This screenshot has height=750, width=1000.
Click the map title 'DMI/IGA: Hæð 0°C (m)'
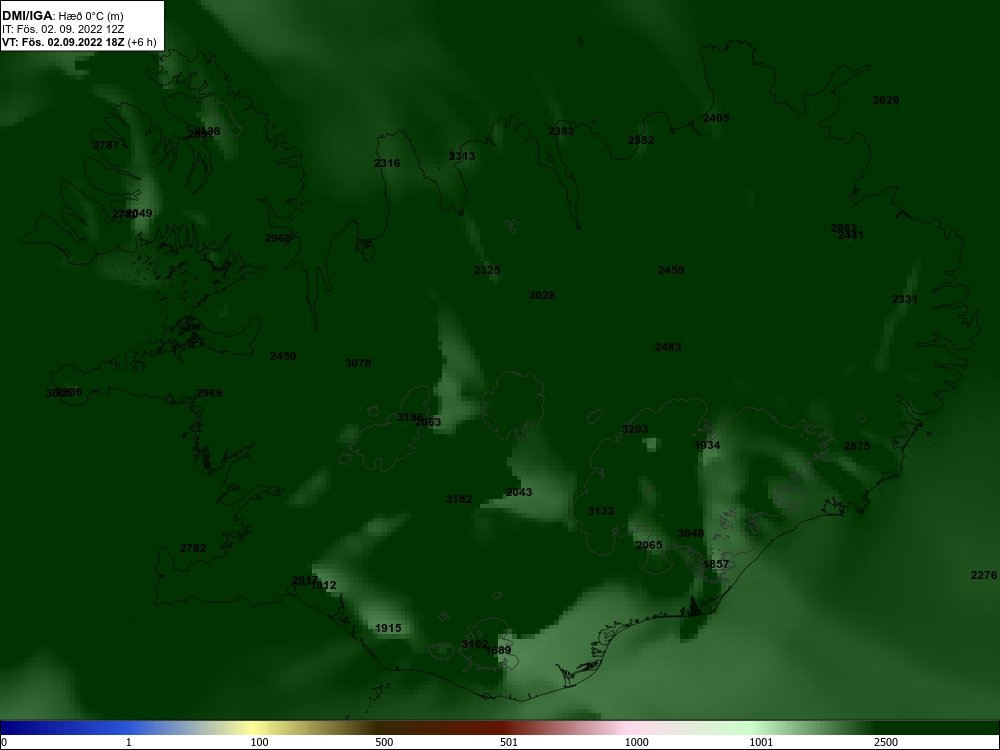pos(62,16)
